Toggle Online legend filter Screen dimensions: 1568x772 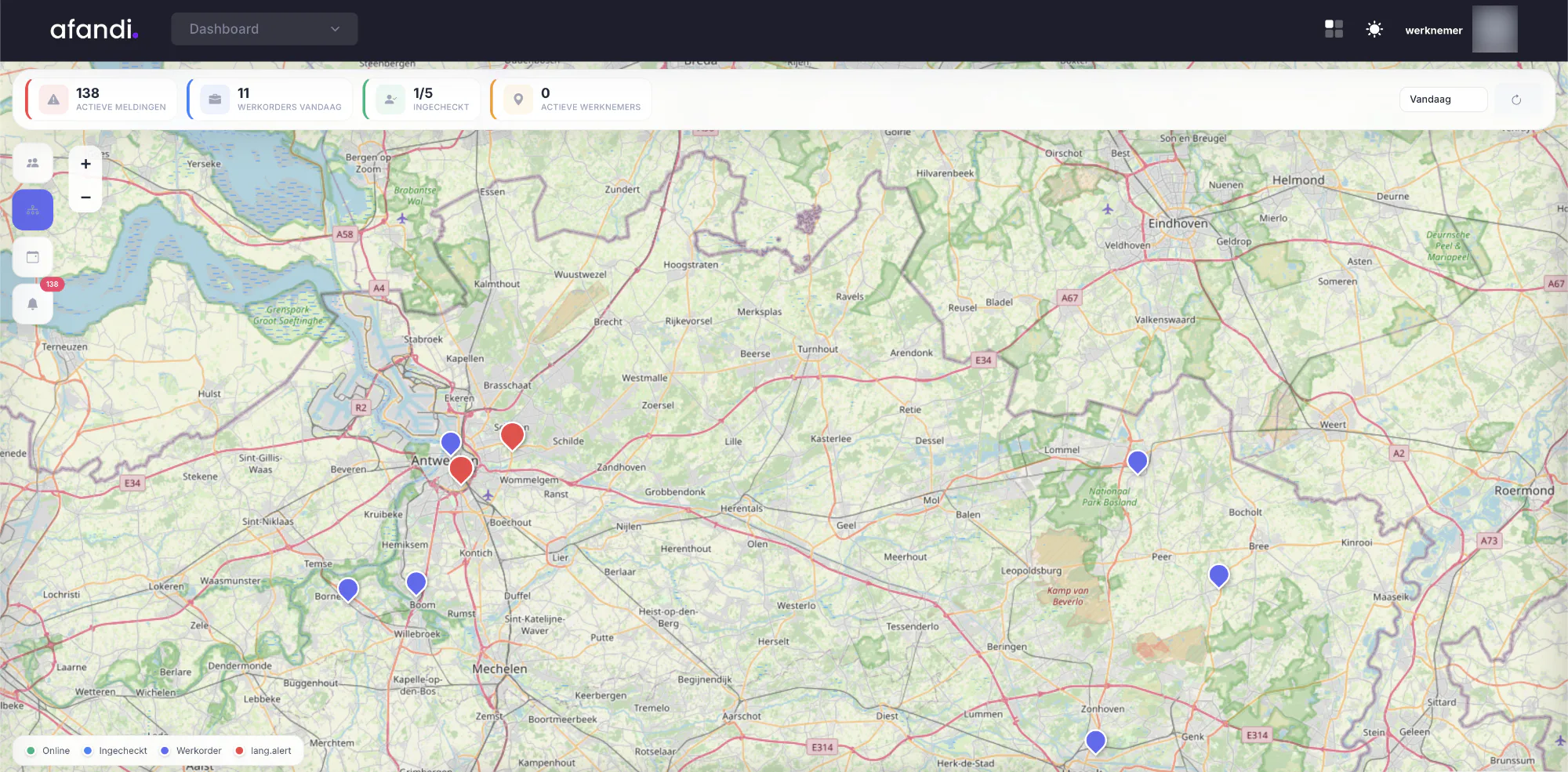(49, 751)
